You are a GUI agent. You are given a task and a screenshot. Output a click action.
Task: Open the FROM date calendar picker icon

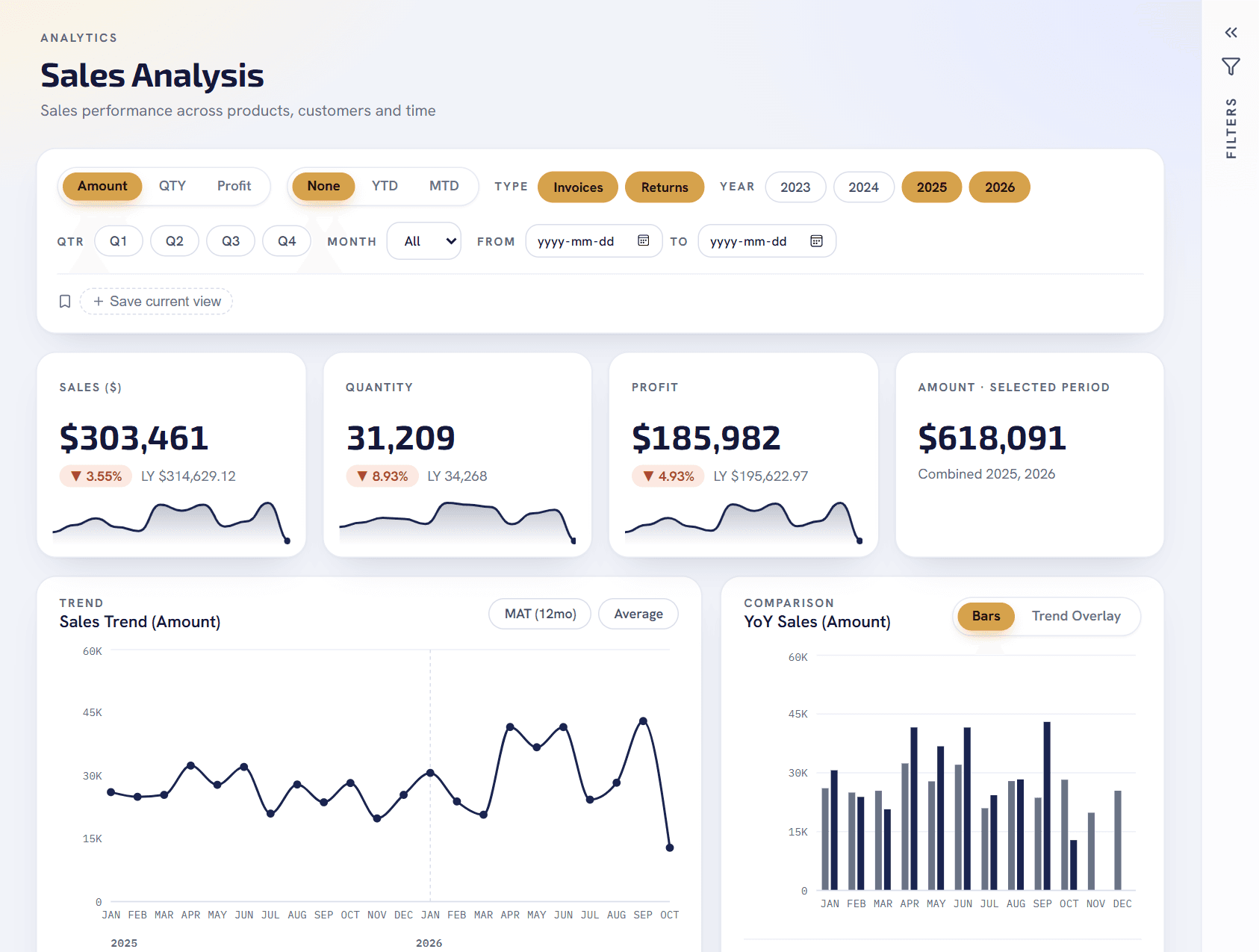click(643, 240)
